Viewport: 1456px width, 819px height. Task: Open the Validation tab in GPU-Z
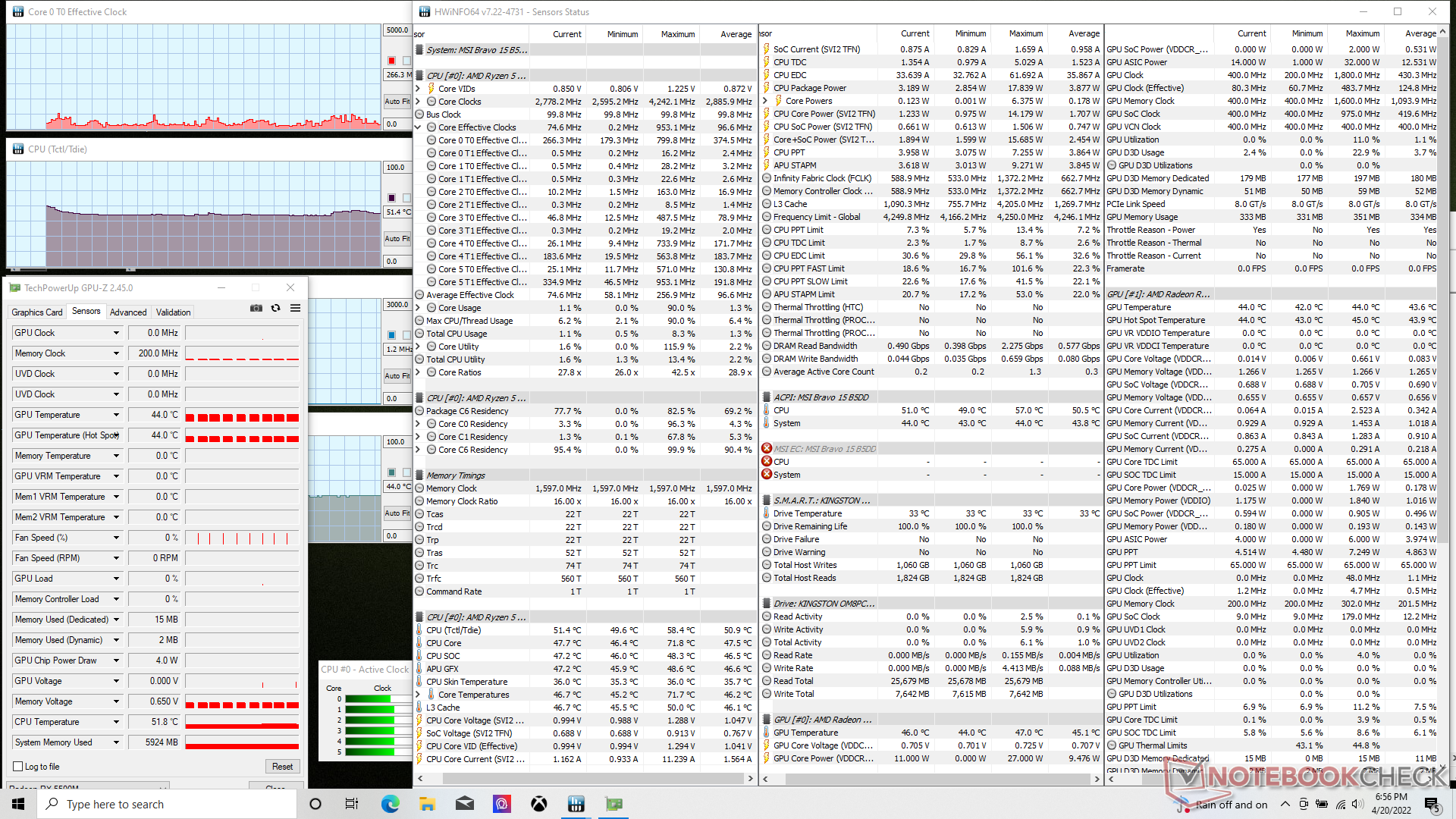174,312
